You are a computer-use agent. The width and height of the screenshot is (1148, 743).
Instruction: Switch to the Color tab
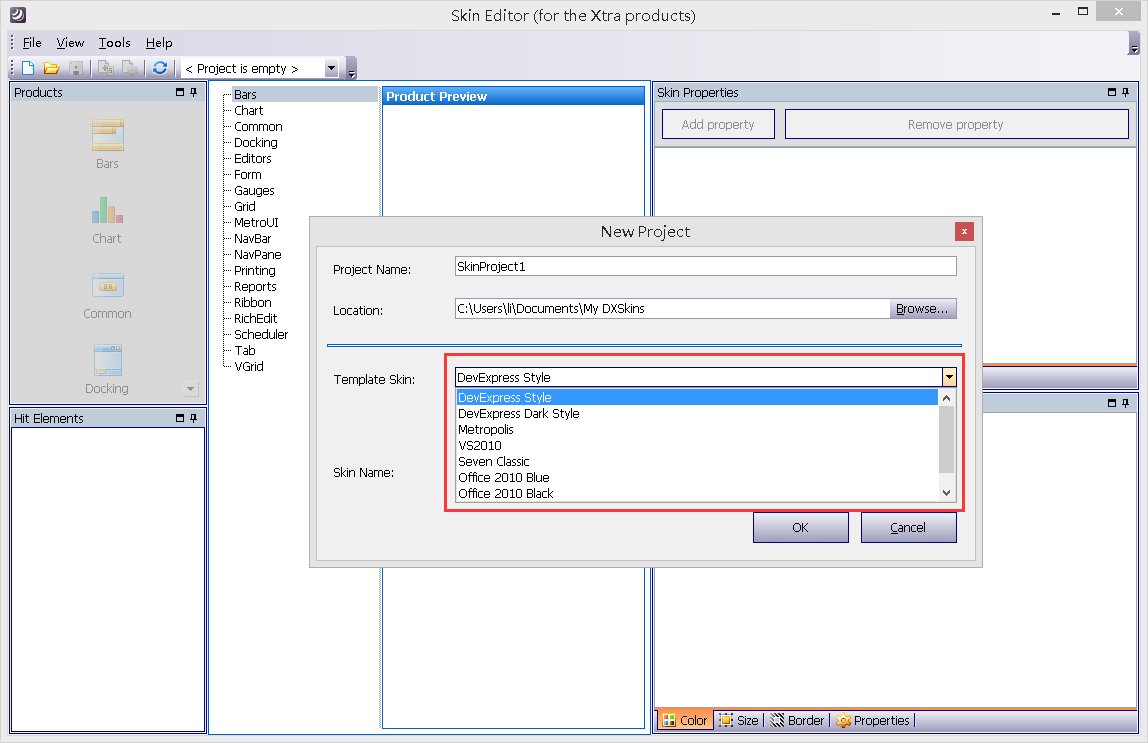685,720
